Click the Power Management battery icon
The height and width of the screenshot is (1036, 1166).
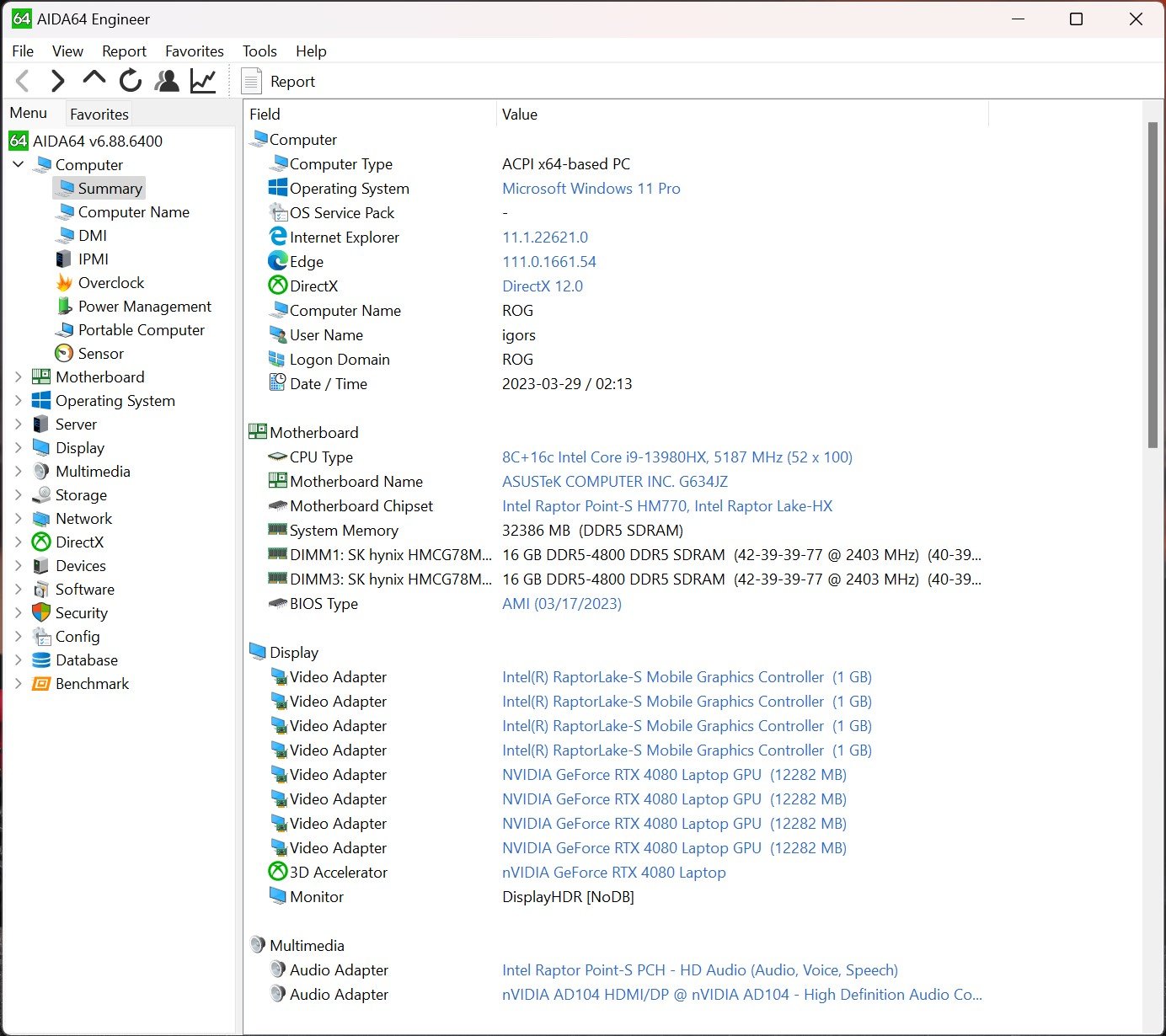point(64,306)
